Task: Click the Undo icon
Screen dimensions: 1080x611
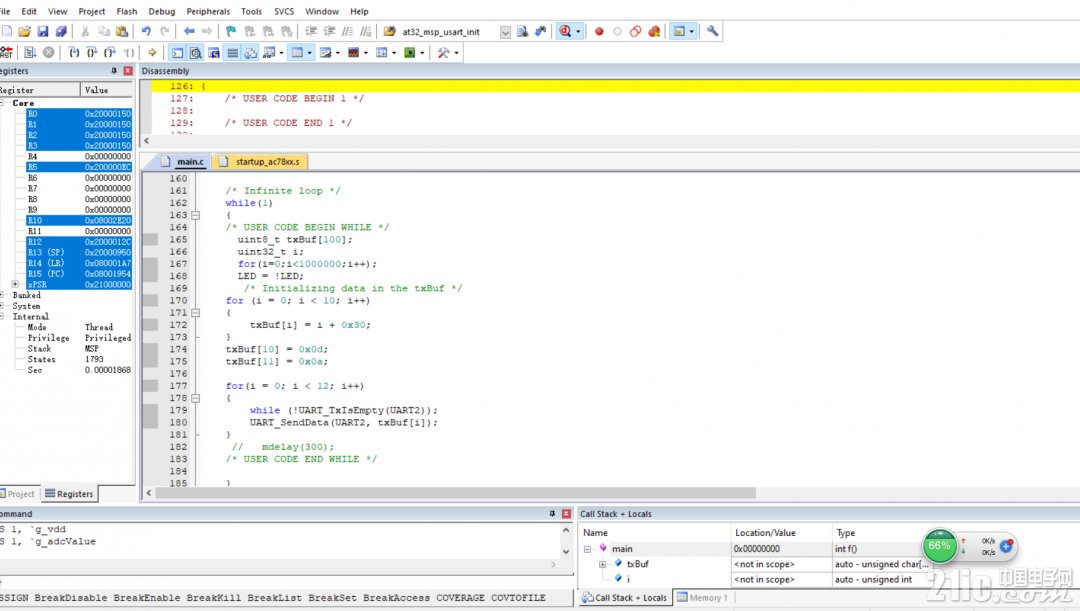Action: [146, 32]
